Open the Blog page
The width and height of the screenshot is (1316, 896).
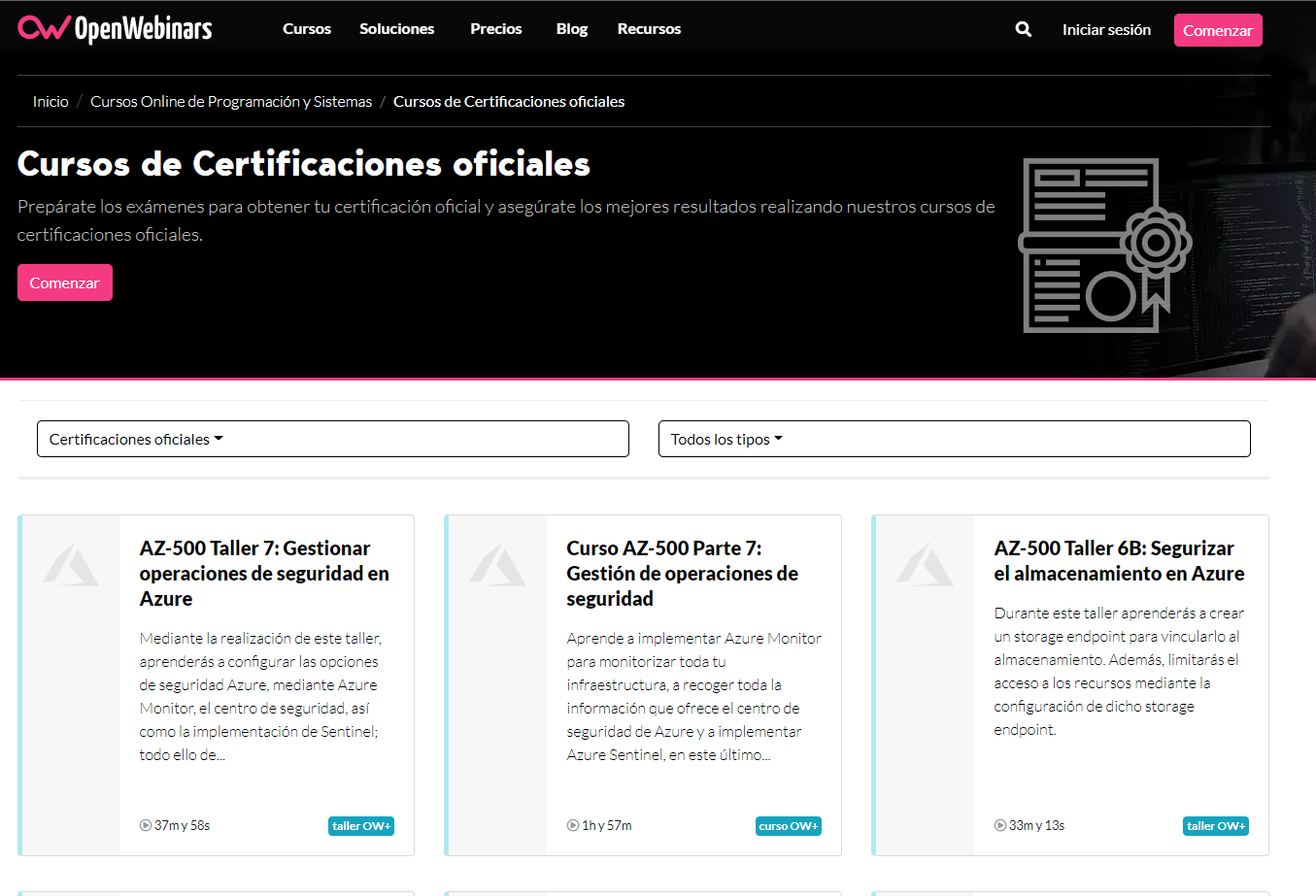pos(572,29)
